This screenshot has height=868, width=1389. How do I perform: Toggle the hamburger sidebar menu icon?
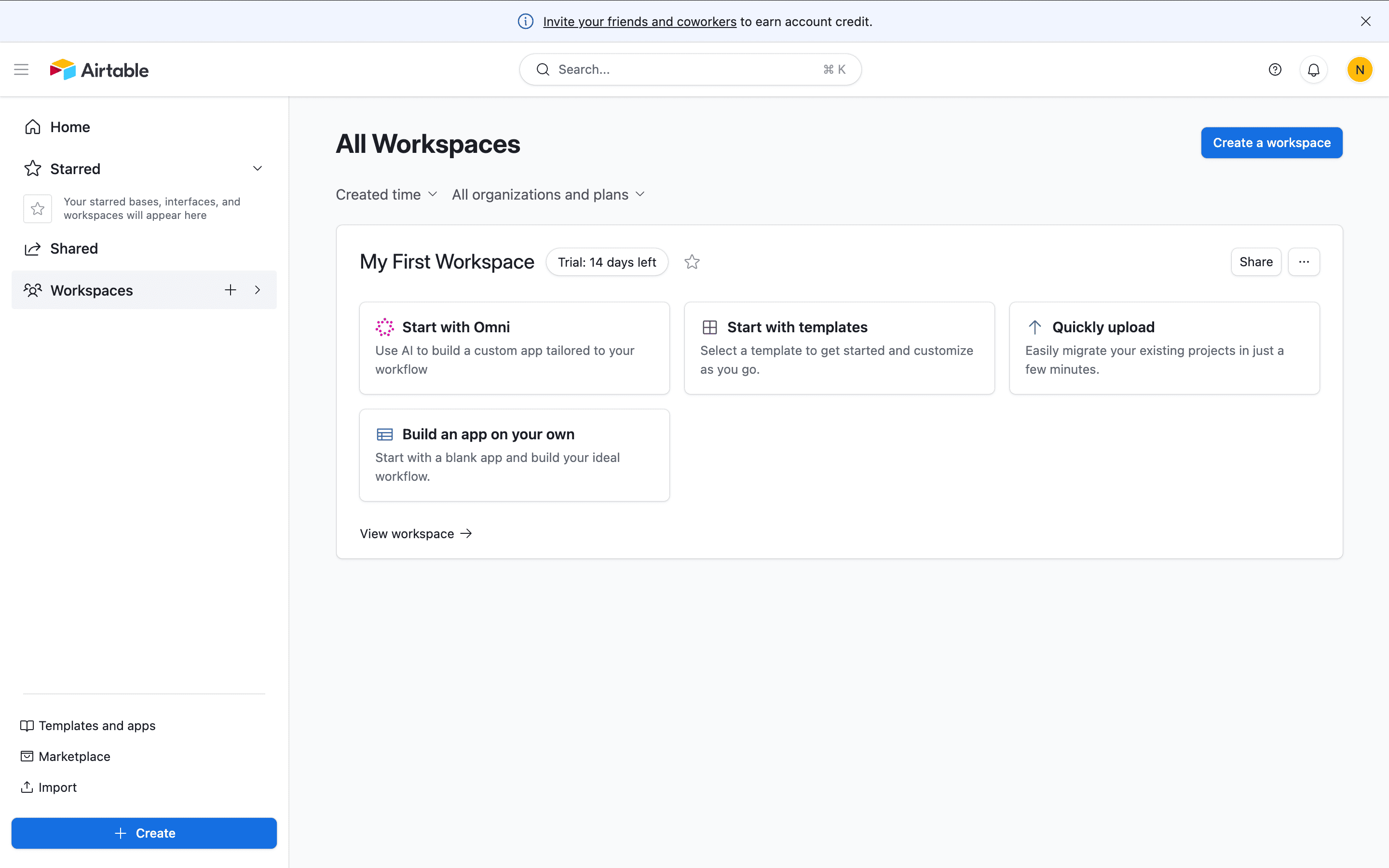click(21, 69)
